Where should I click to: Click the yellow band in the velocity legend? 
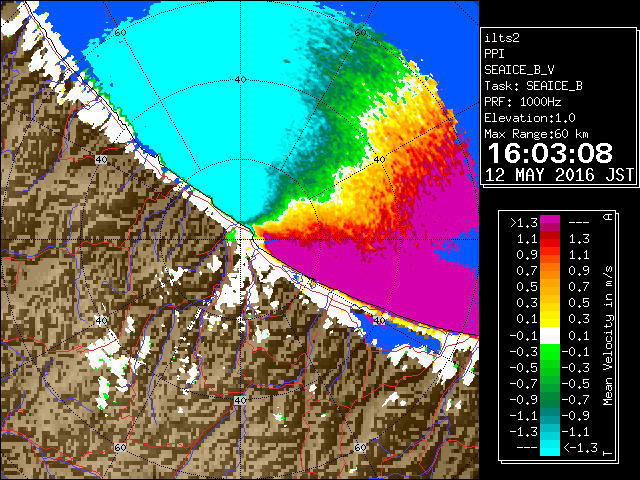(550, 319)
